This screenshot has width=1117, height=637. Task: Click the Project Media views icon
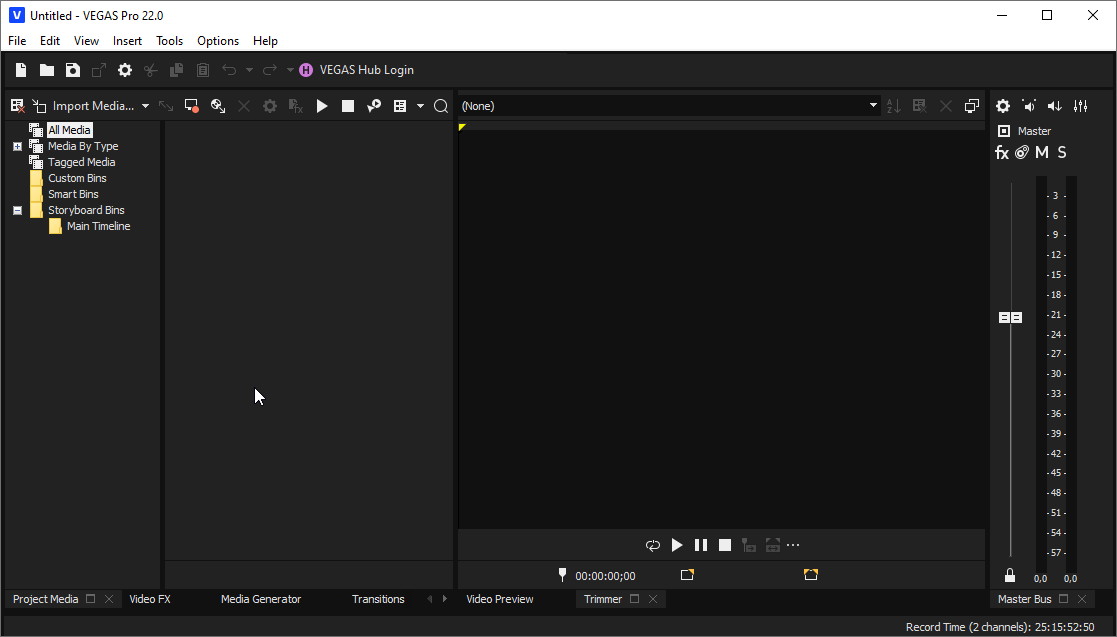tap(400, 106)
